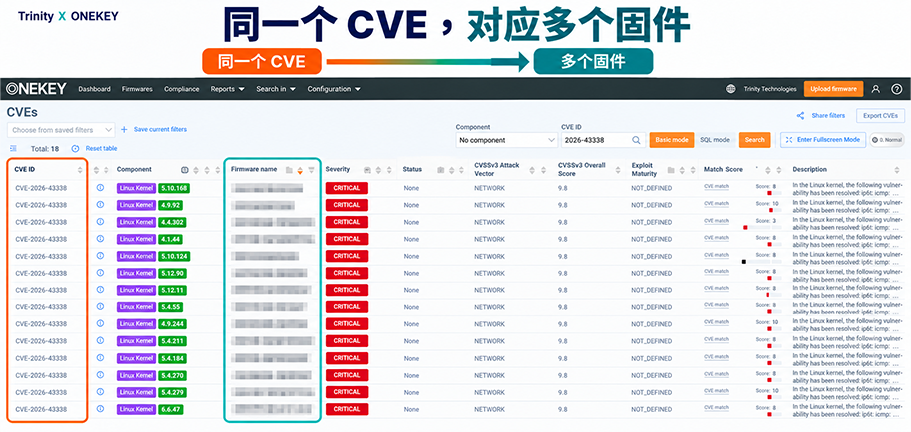Click match score bar on 5.10.124 row
The image size is (911, 432).
[762, 262]
